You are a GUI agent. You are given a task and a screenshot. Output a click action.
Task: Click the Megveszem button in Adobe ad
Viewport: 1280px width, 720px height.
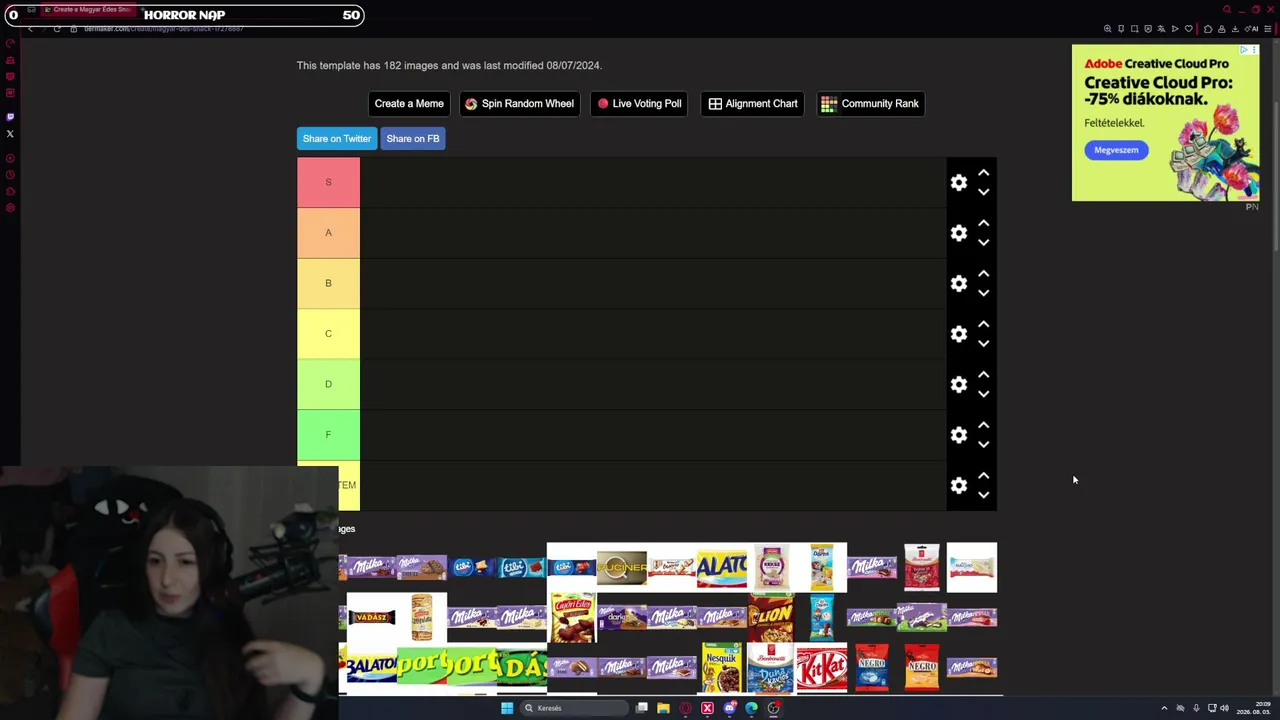(1116, 150)
